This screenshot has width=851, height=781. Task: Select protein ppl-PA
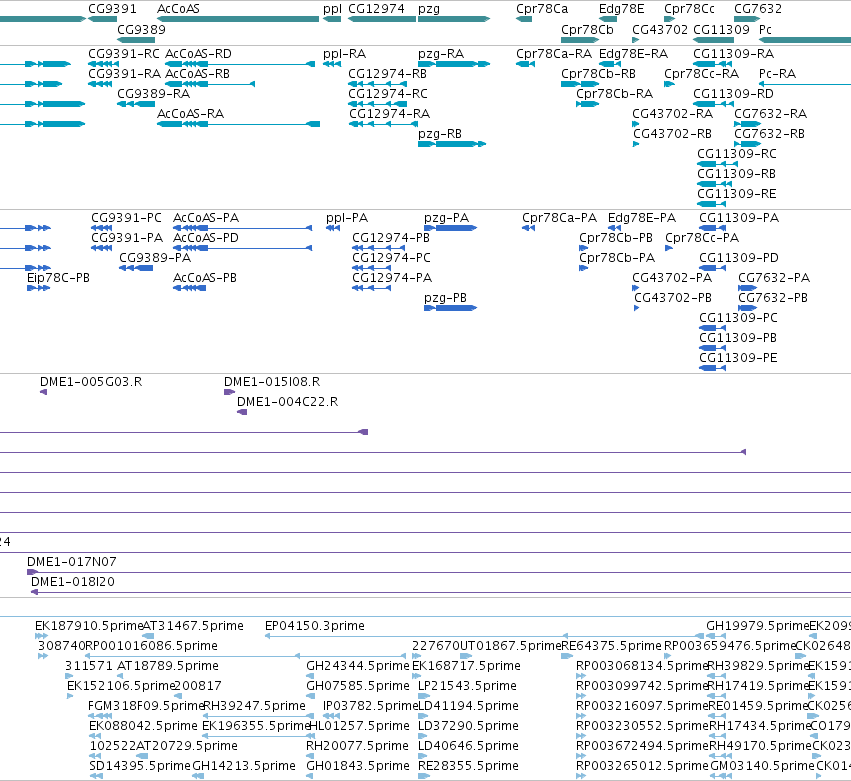coord(333,228)
